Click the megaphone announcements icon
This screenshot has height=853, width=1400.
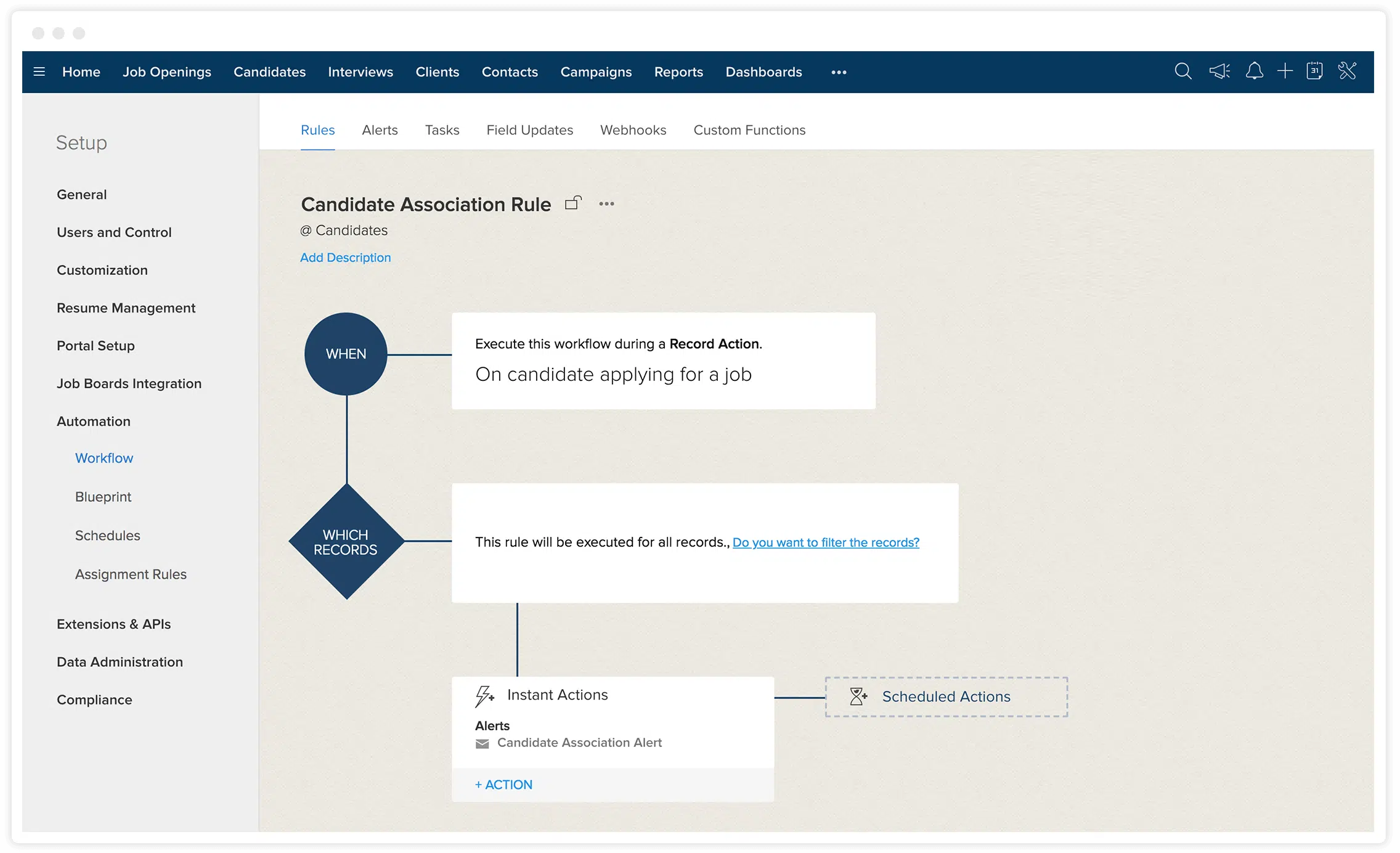coord(1219,71)
